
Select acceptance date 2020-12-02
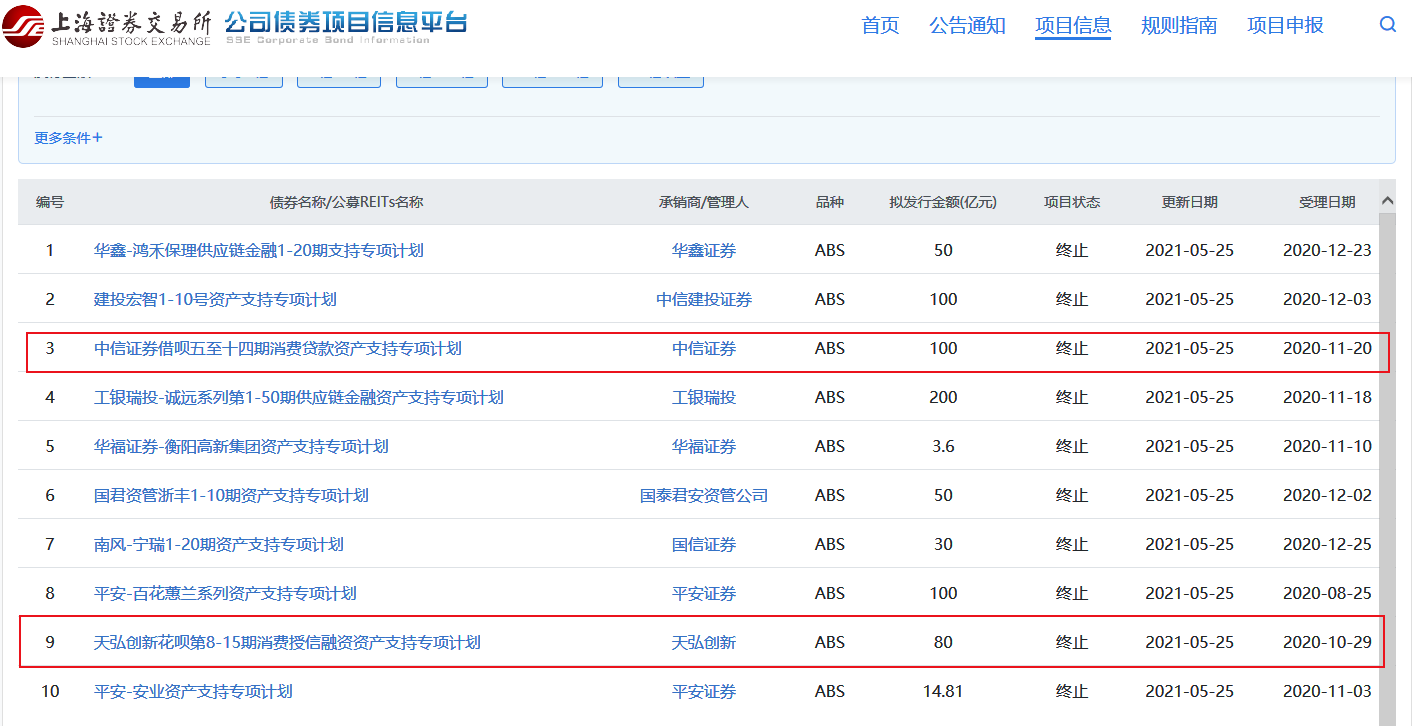coord(1328,495)
